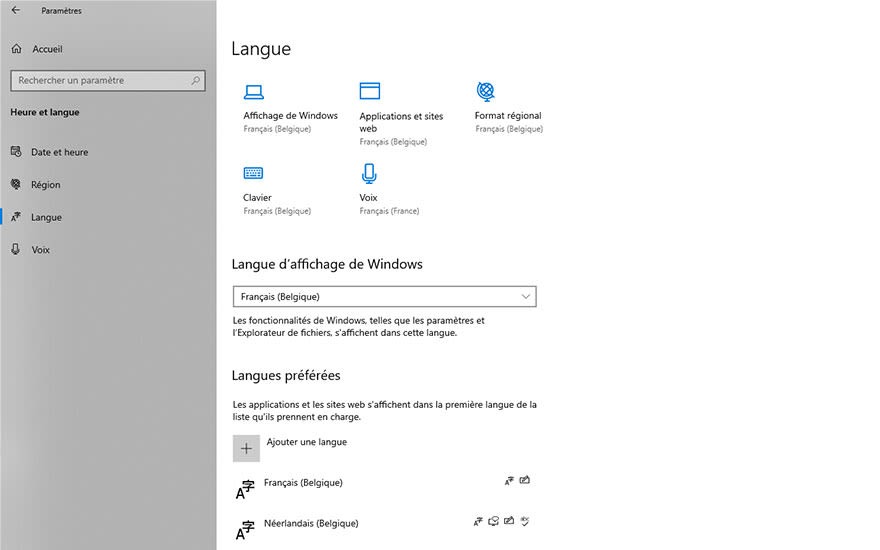Click the language glyph icon beside Néerlandais (Belgique)
The height and width of the screenshot is (550, 880).
[245, 530]
